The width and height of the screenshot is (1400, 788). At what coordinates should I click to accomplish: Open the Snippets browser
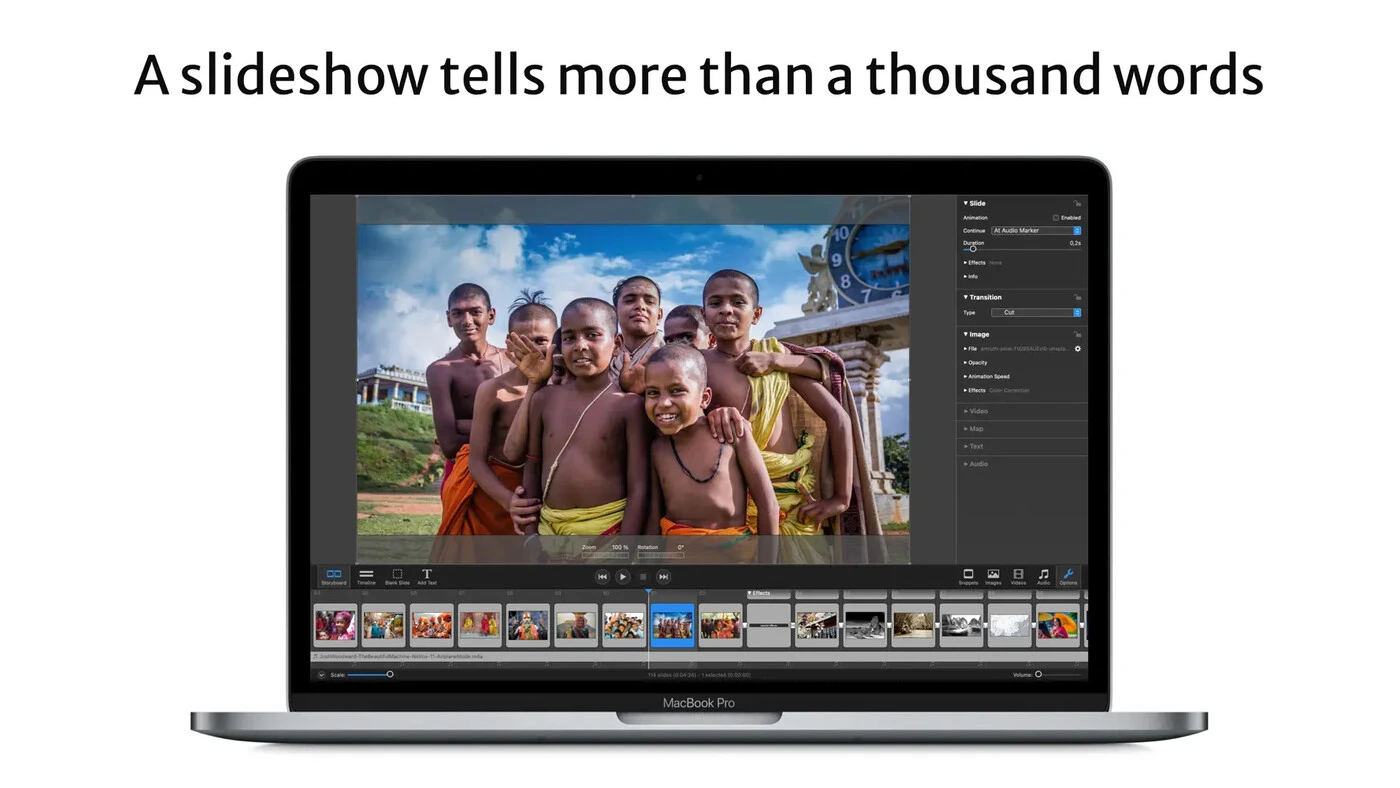coord(968,577)
